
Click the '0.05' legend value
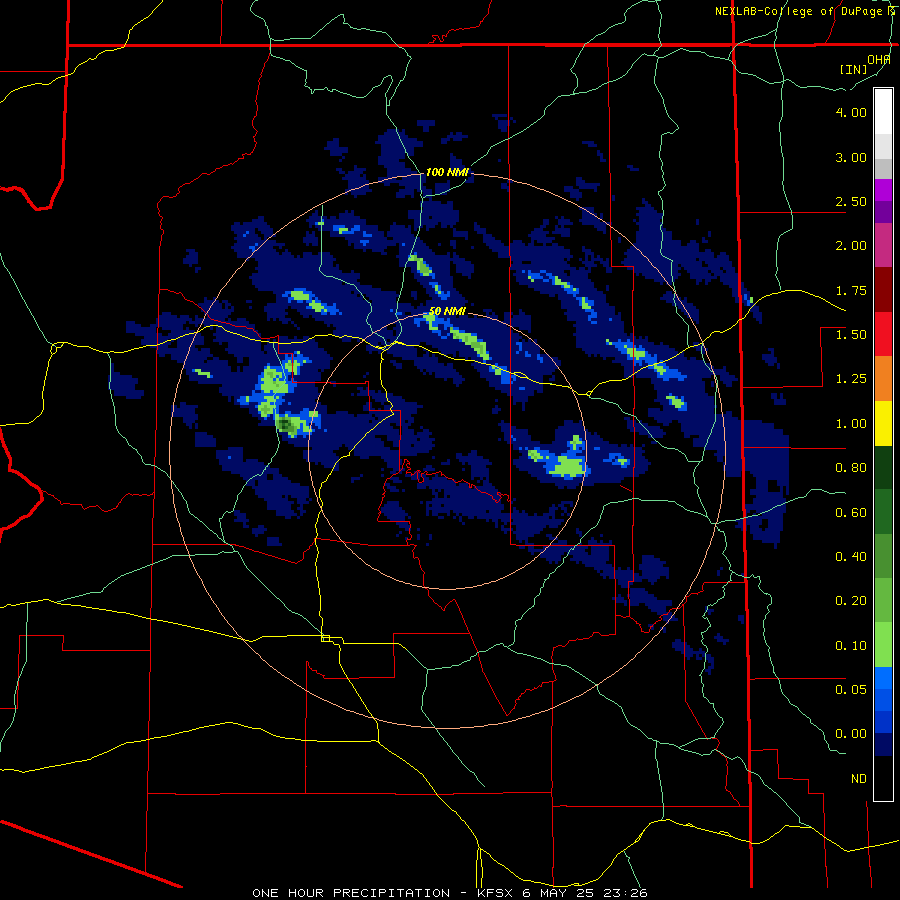point(851,690)
